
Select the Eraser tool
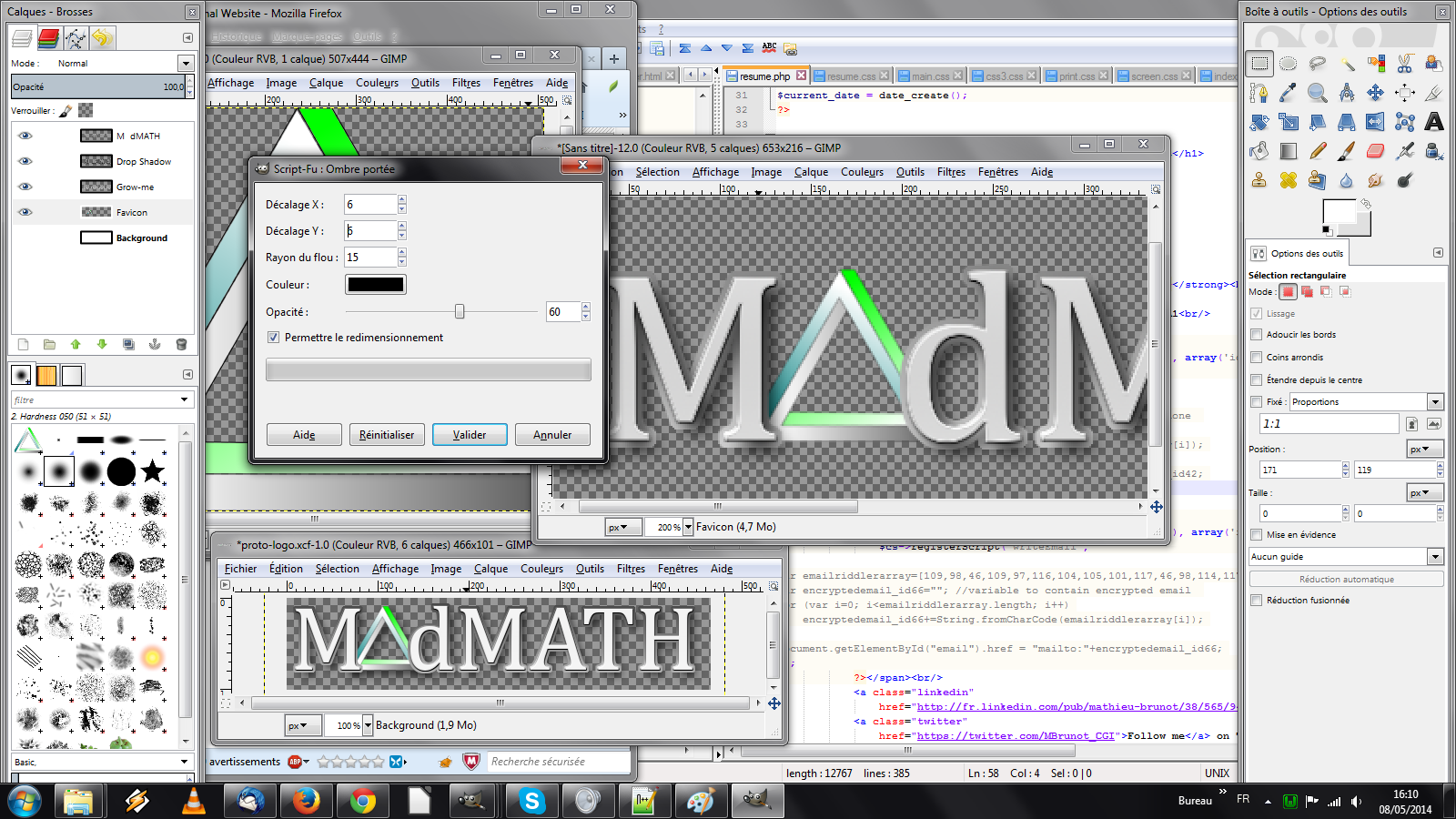(1375, 151)
